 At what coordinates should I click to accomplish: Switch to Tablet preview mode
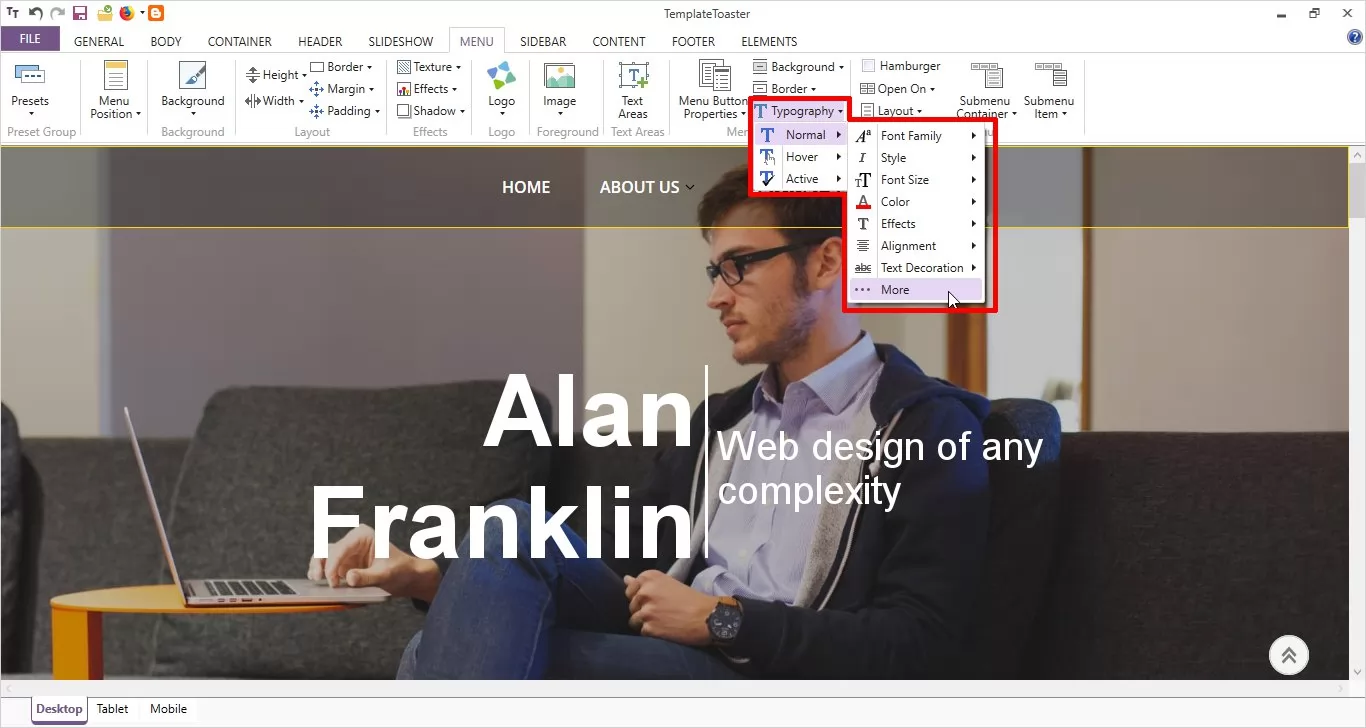[x=112, y=709]
